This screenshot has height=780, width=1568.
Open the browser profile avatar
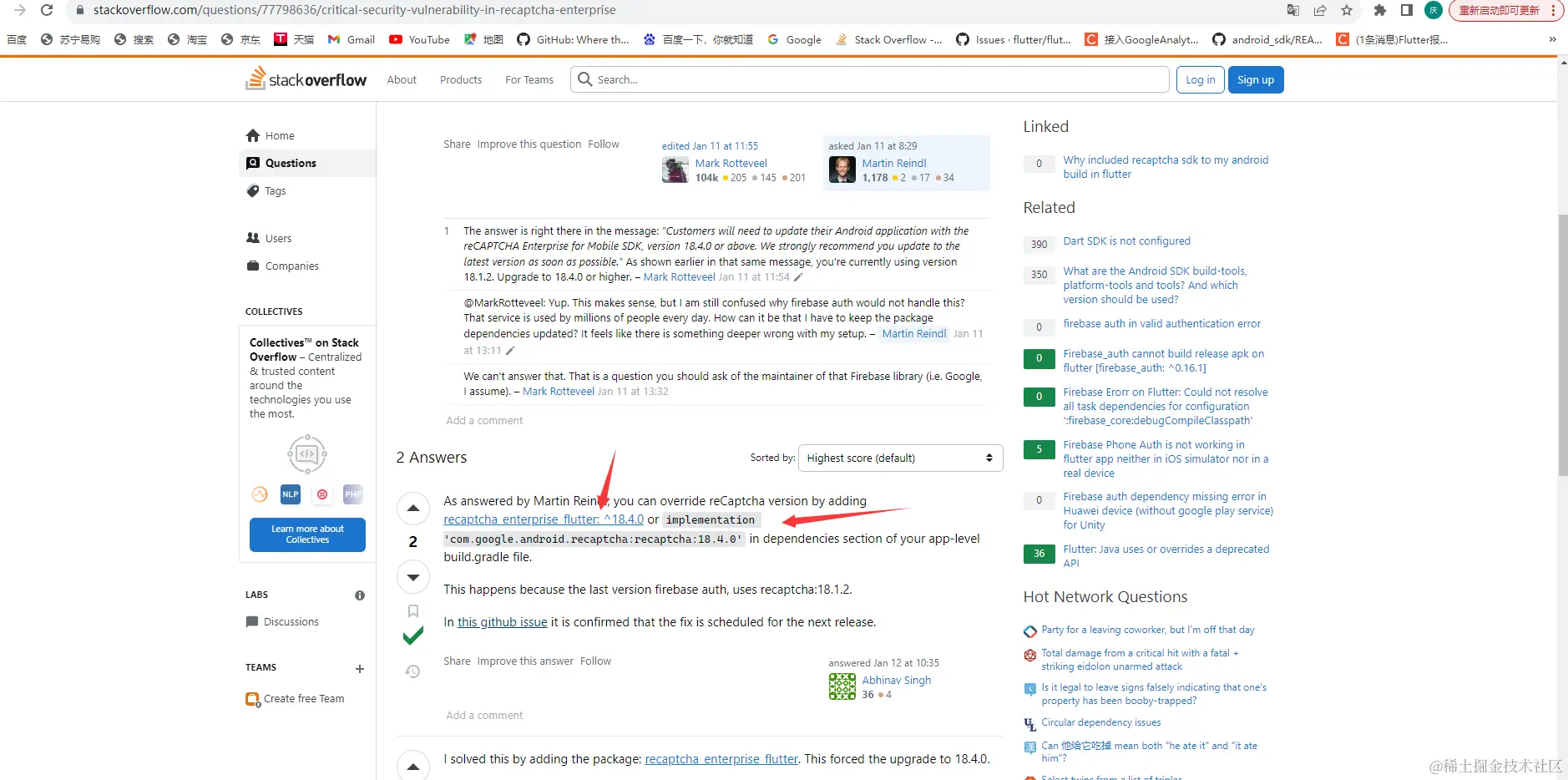[1434, 10]
